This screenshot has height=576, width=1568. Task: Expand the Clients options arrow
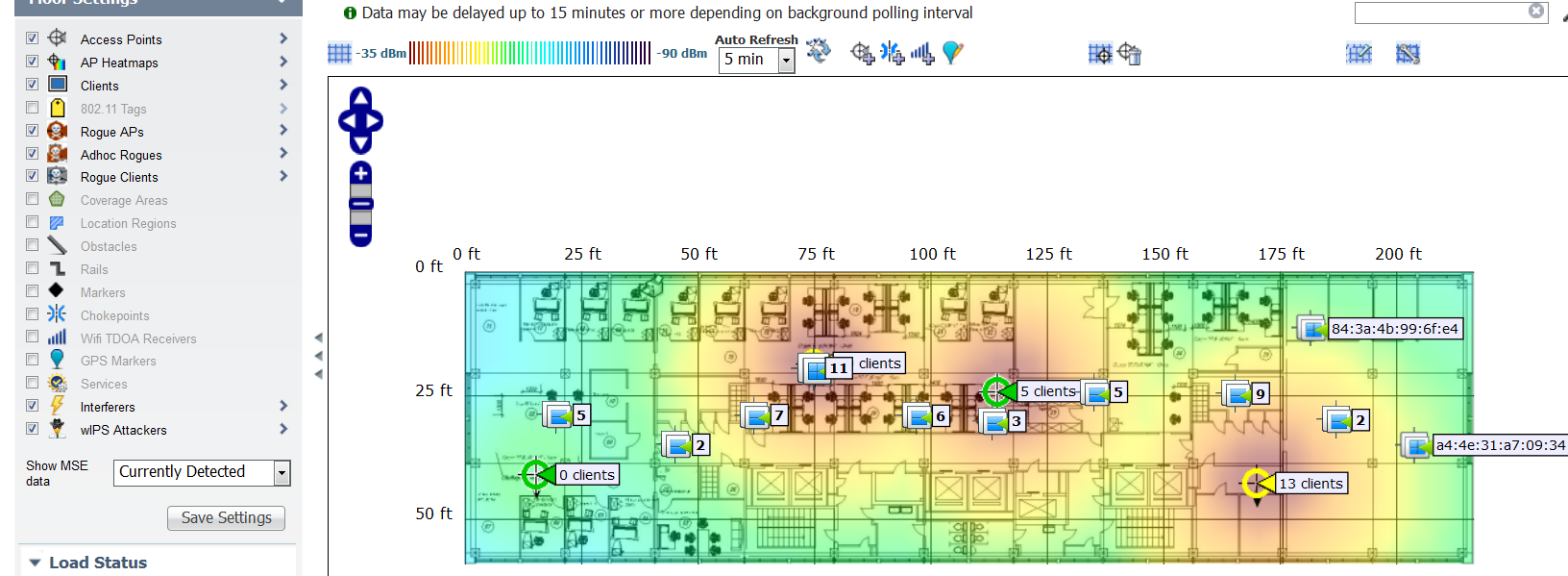point(283,85)
